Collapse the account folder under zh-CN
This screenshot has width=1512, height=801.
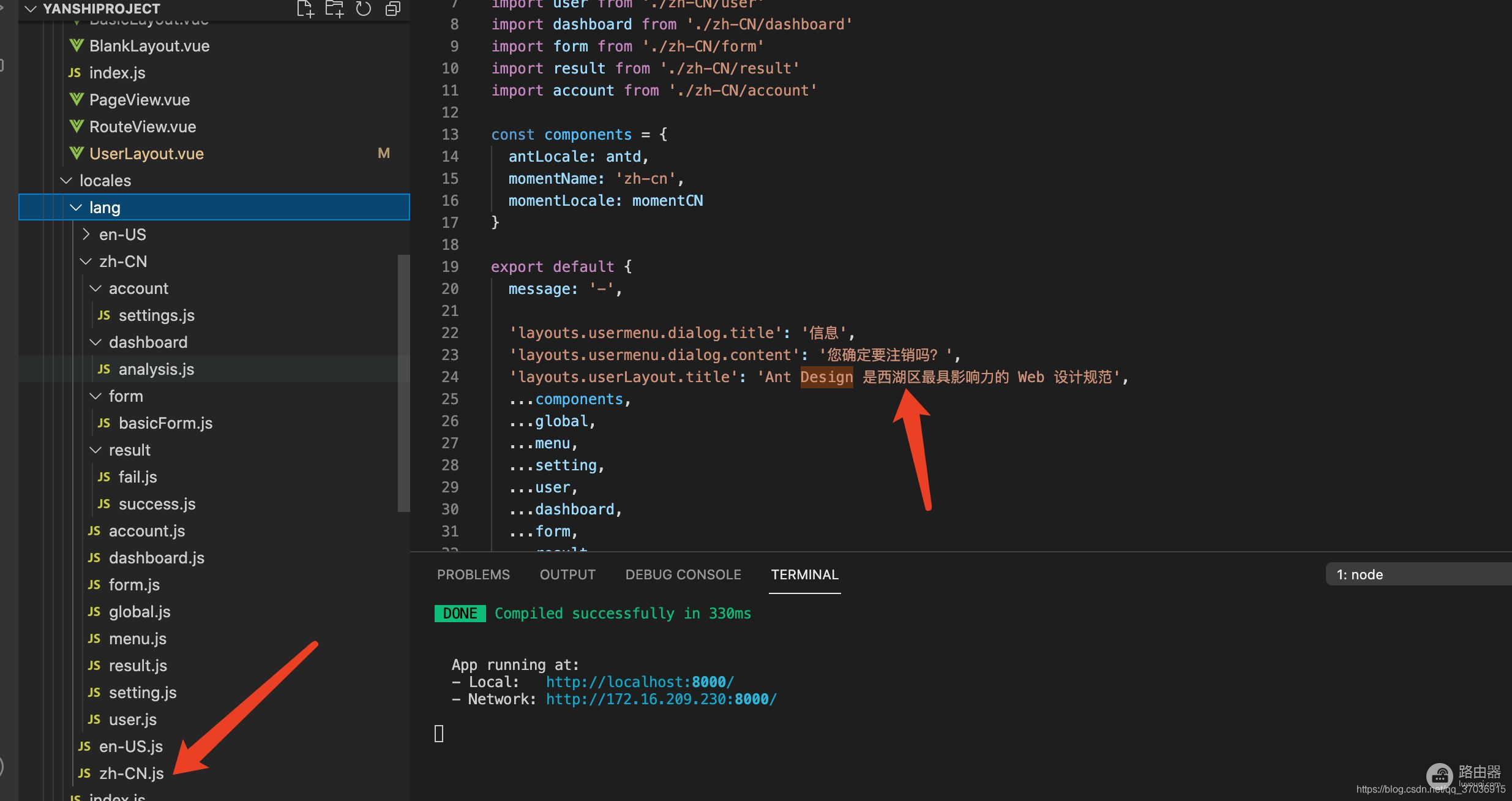95,288
